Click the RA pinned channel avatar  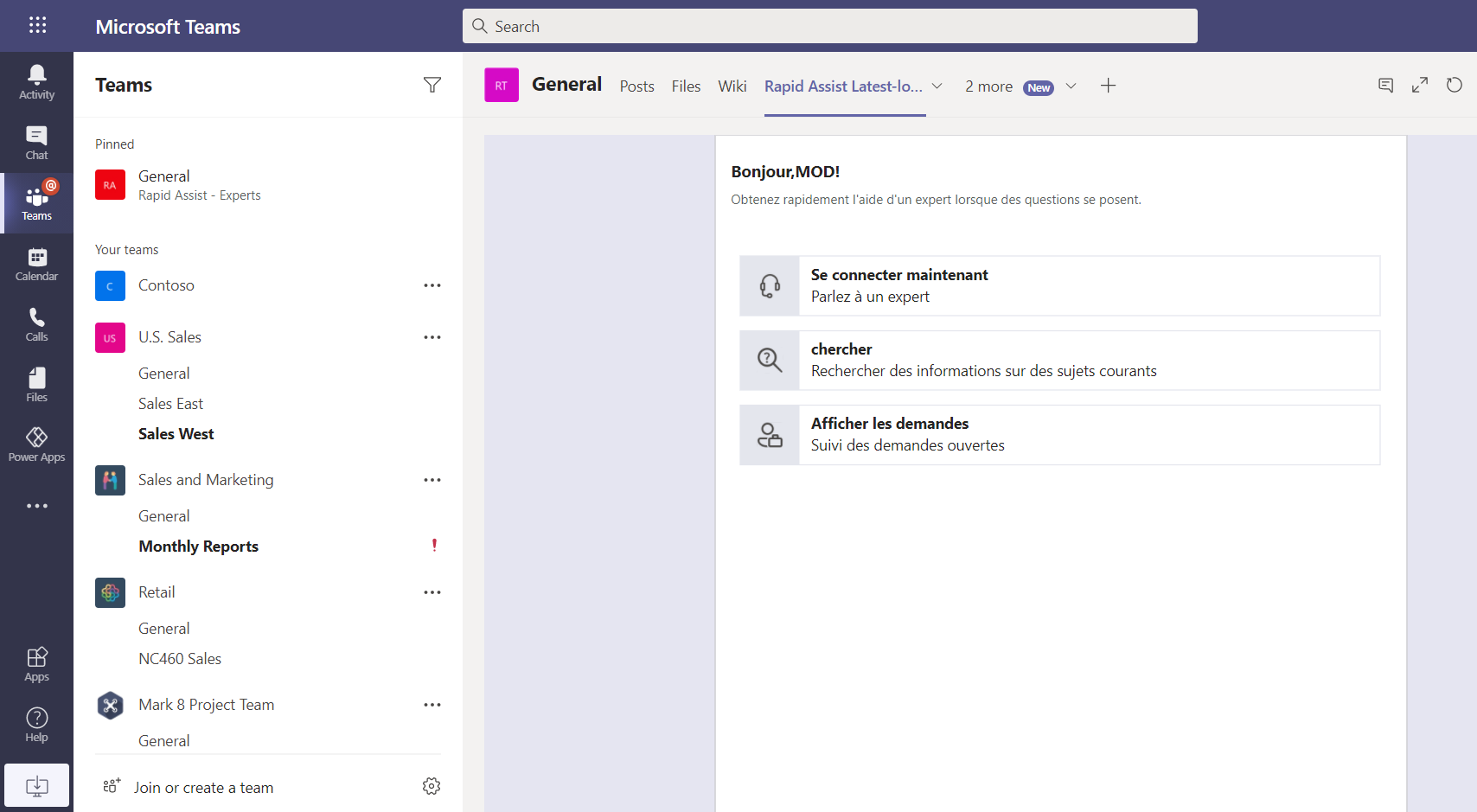(x=110, y=185)
